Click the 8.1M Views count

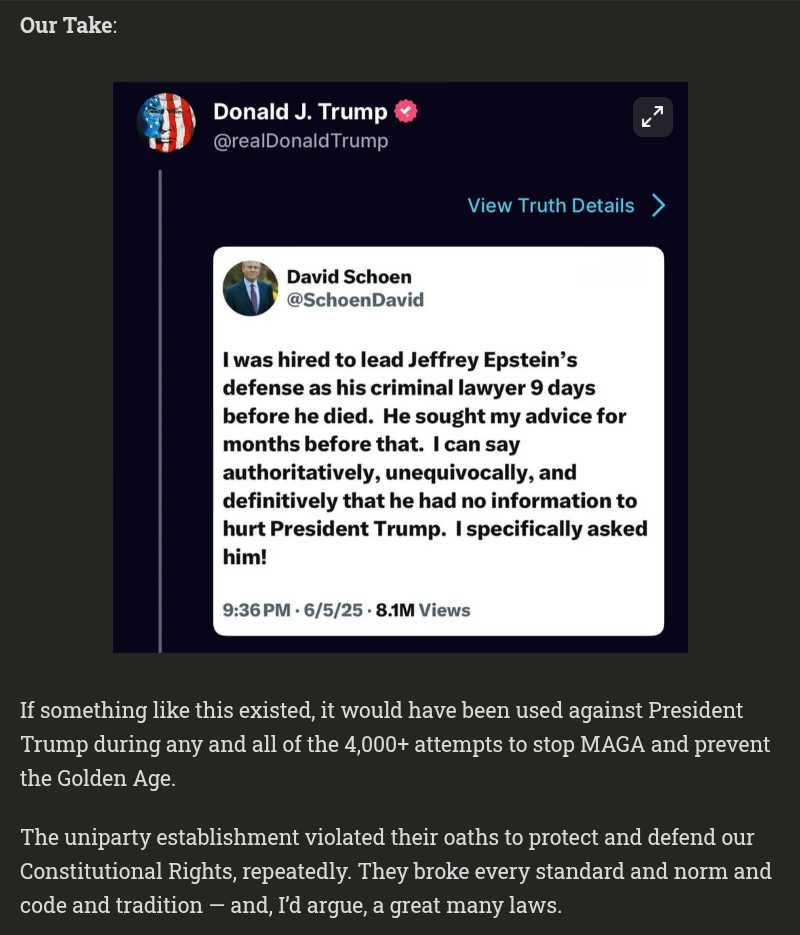tap(422, 610)
